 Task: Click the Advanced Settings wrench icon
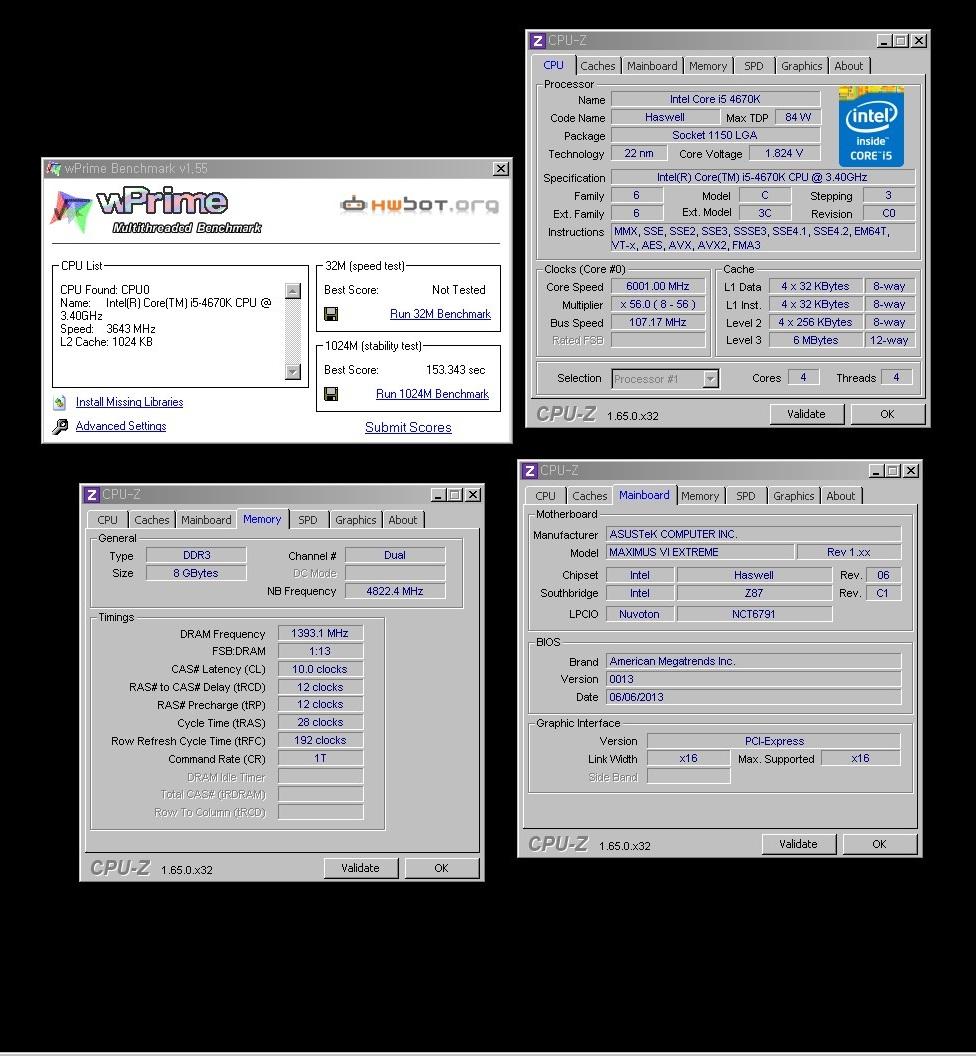[x=60, y=426]
